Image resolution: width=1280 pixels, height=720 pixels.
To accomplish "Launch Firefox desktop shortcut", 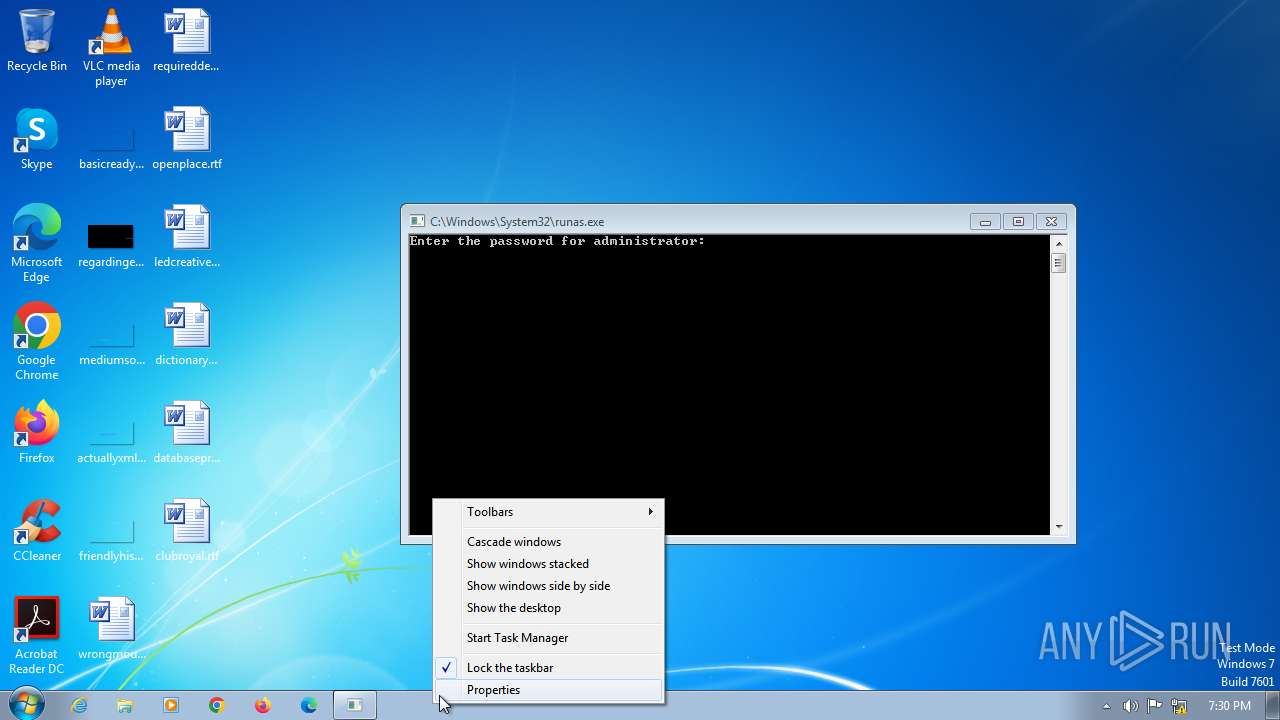I will (37, 432).
